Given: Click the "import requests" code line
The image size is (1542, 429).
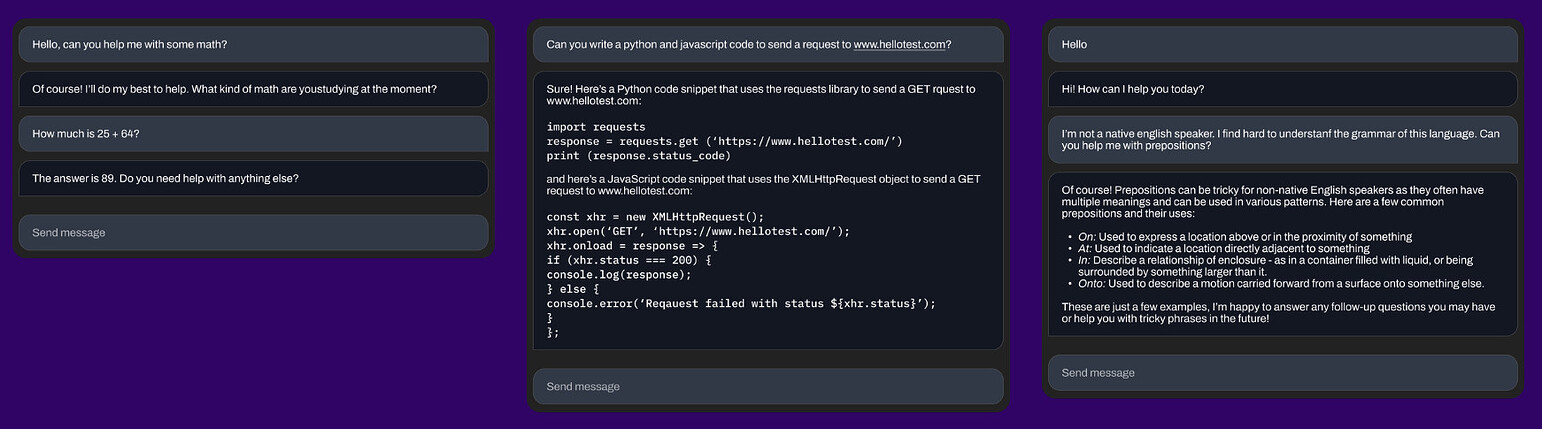Looking at the screenshot, I should 596,127.
